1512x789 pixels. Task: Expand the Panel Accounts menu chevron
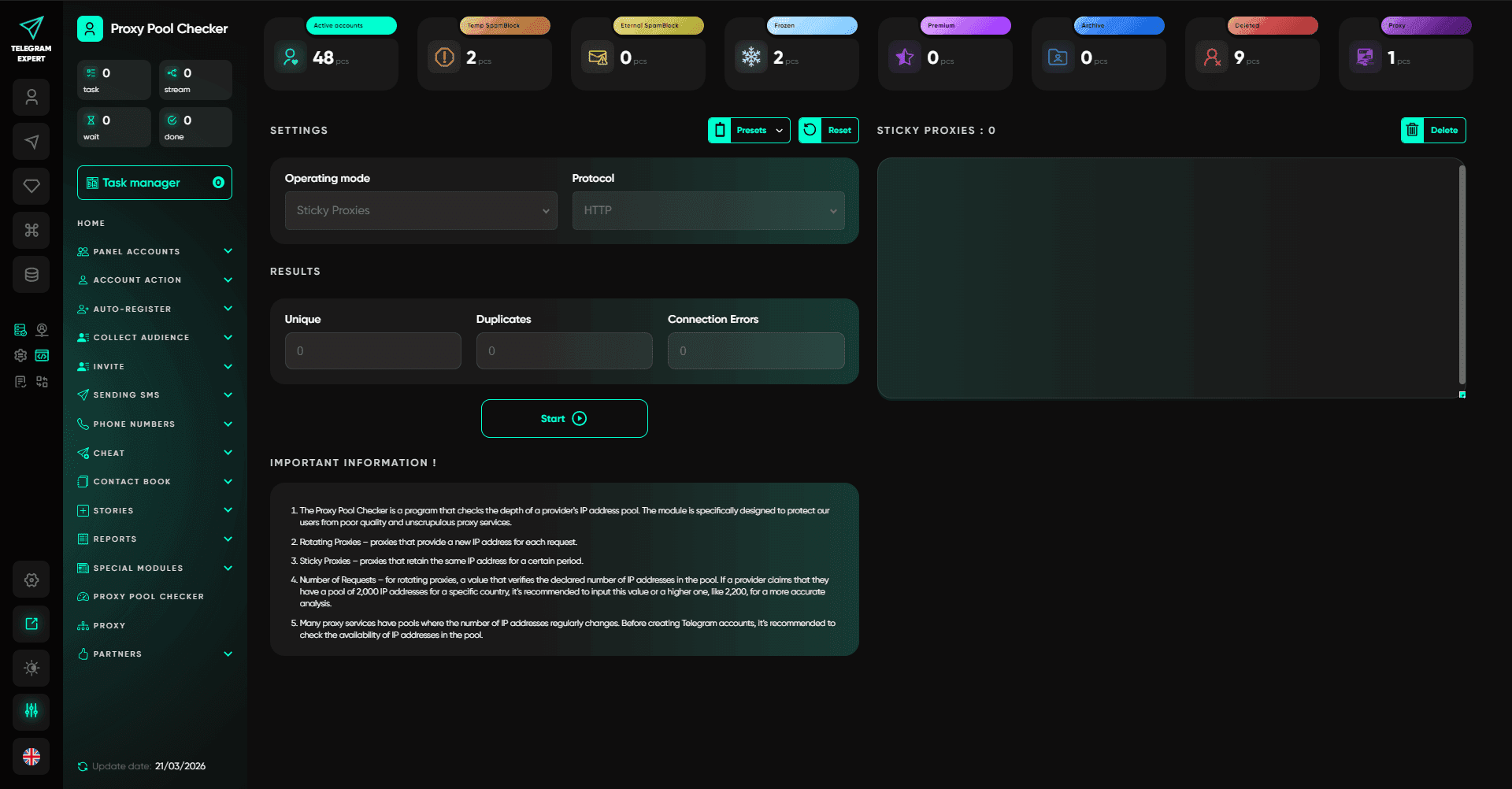pyautogui.click(x=228, y=251)
